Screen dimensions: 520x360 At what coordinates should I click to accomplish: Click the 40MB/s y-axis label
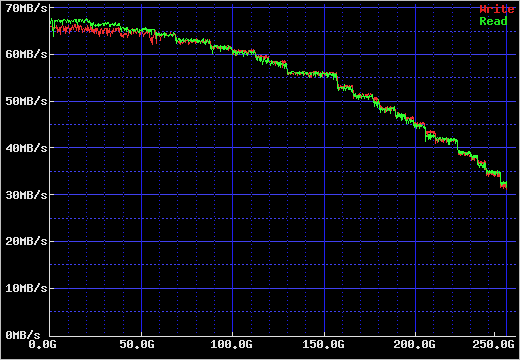tap(26, 148)
